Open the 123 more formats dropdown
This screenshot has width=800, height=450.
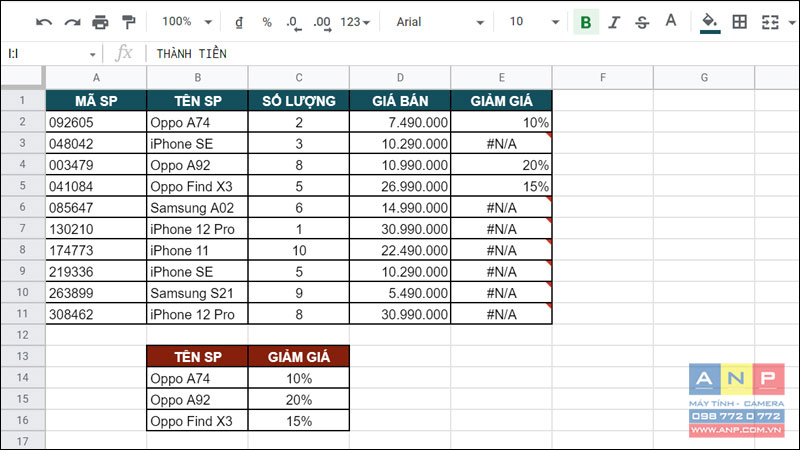click(355, 22)
